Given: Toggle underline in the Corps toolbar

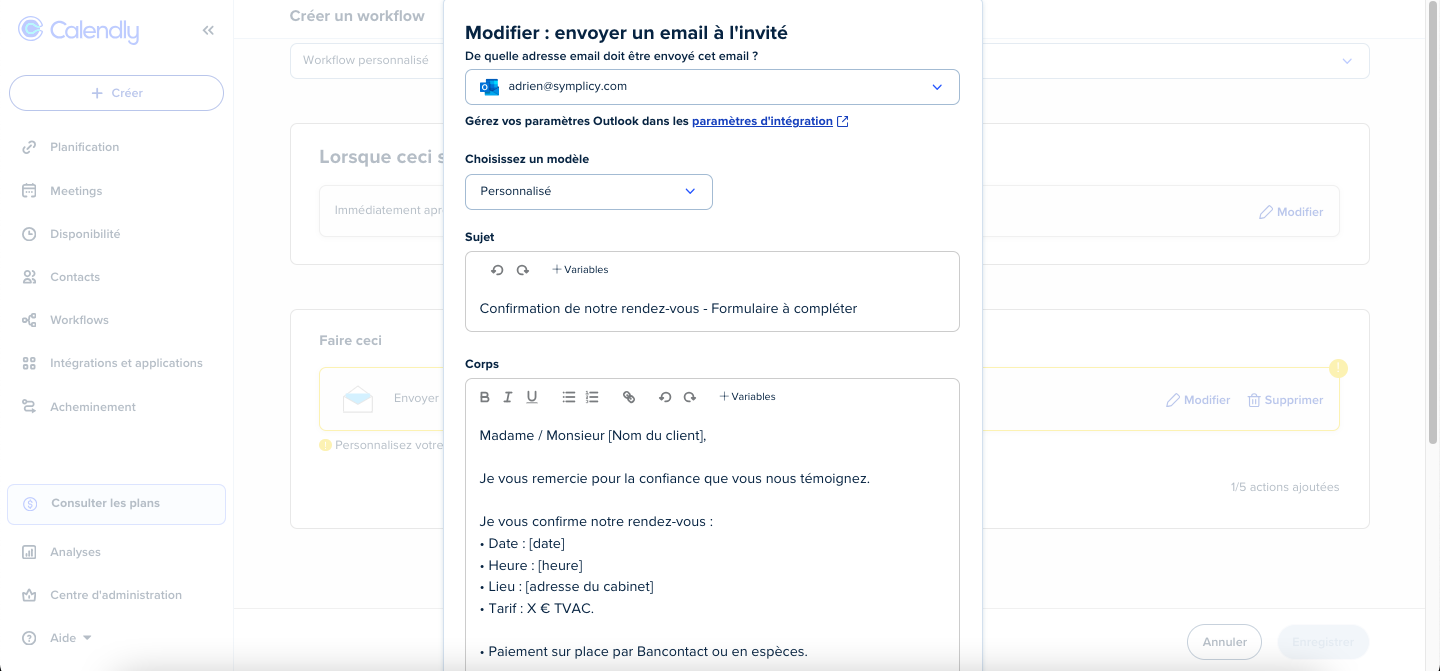Looking at the screenshot, I should tap(532, 397).
